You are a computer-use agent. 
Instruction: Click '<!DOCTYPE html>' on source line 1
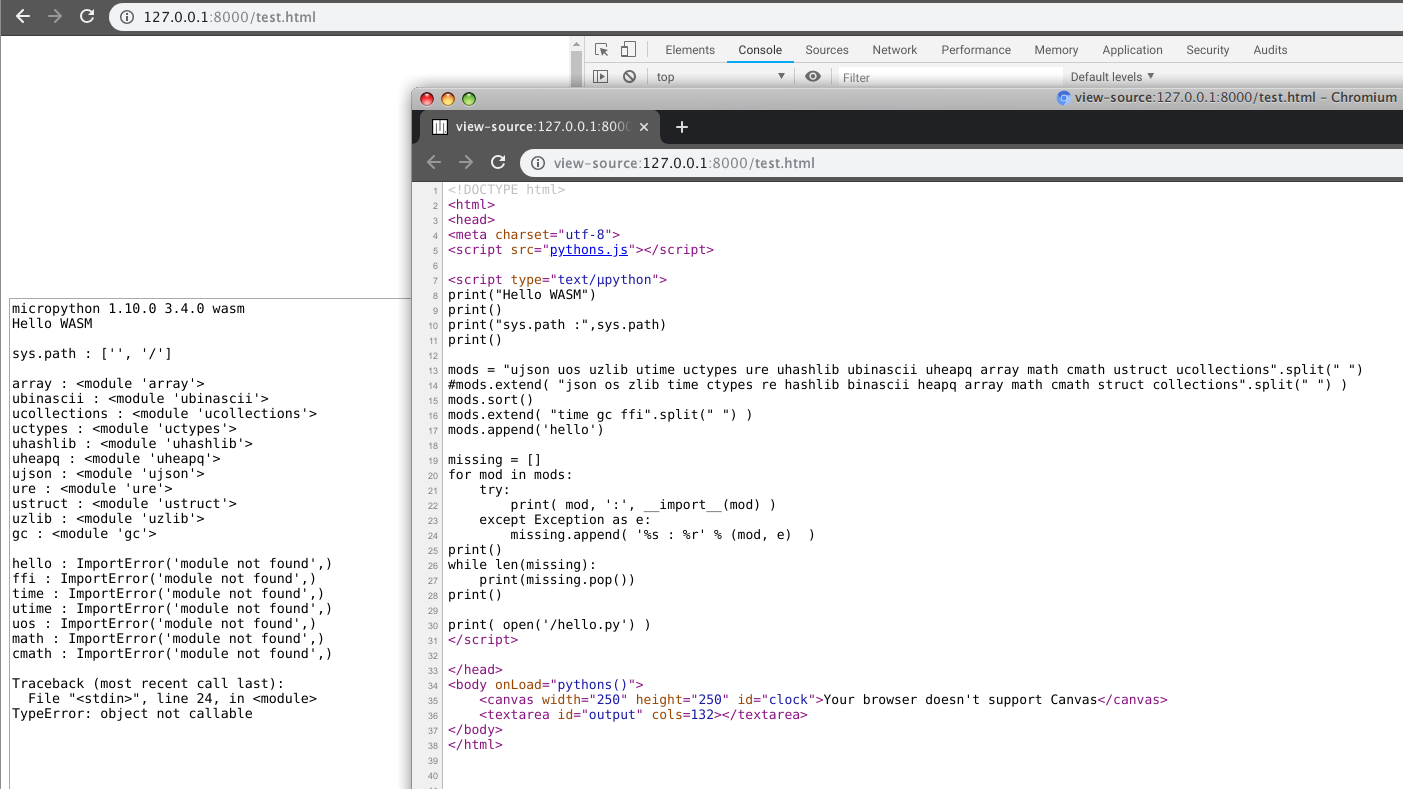(507, 190)
